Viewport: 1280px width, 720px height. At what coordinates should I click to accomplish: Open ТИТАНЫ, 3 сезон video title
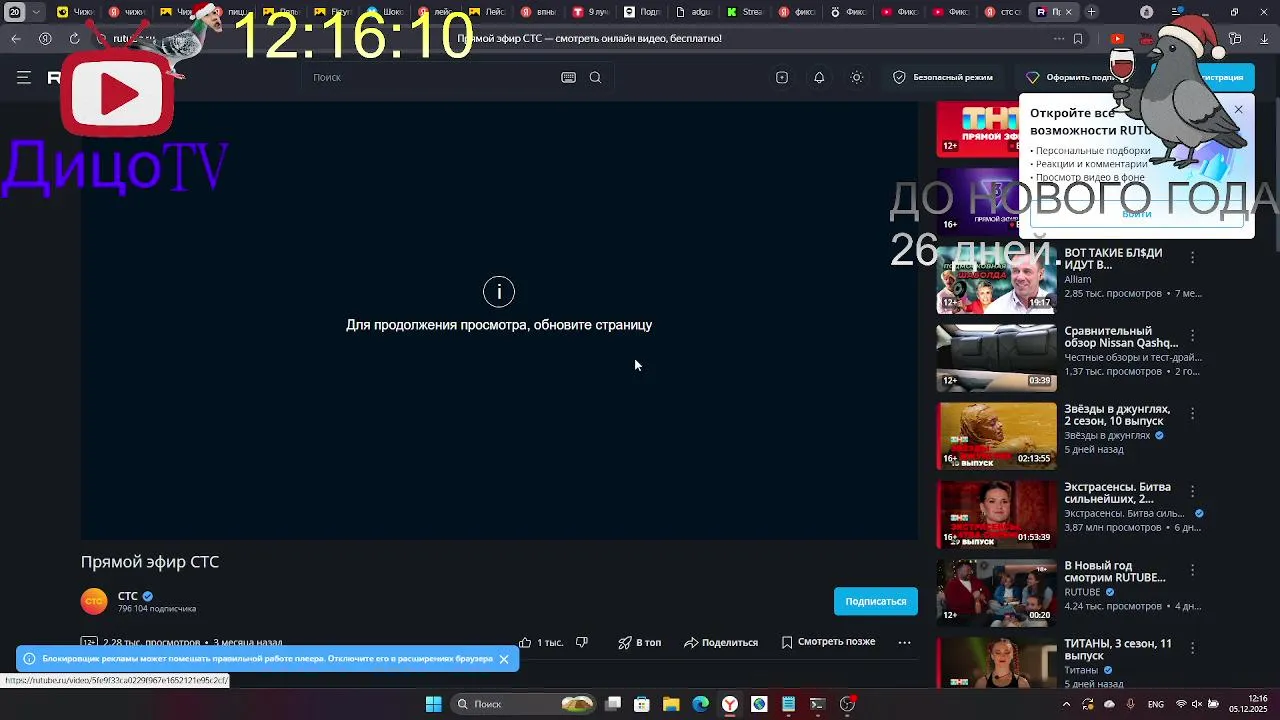coord(1118,650)
